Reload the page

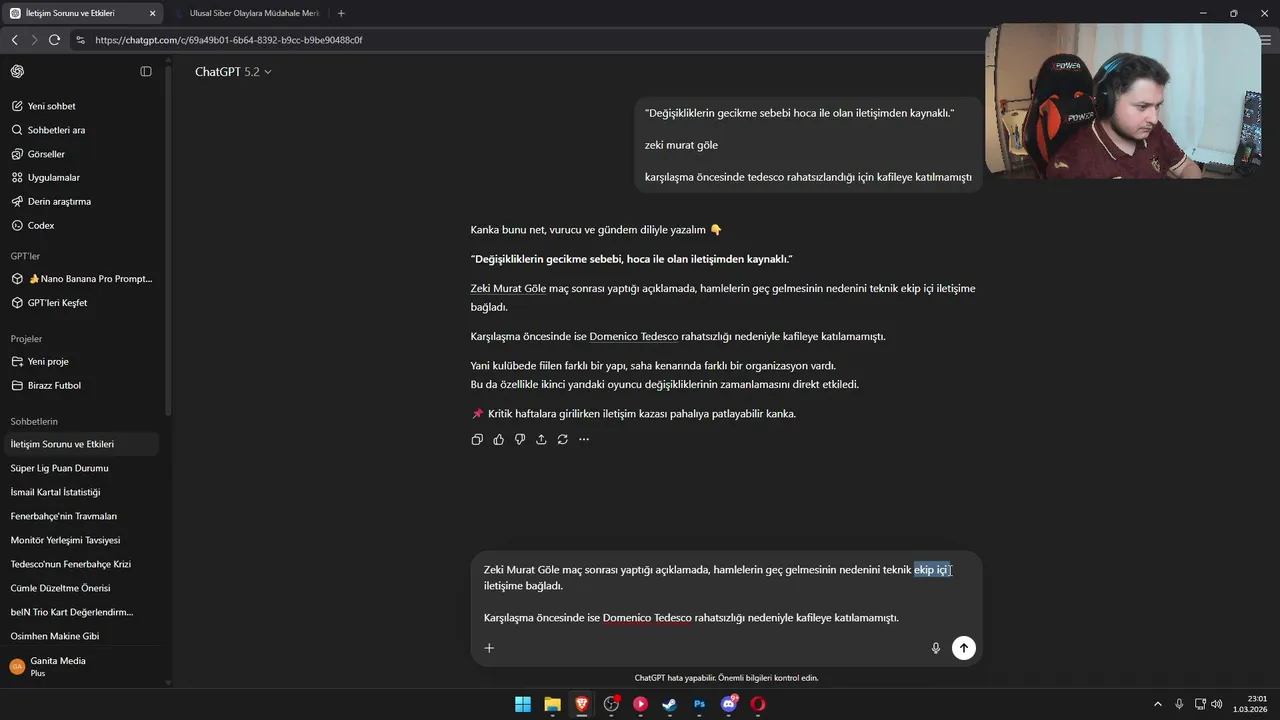(x=54, y=40)
